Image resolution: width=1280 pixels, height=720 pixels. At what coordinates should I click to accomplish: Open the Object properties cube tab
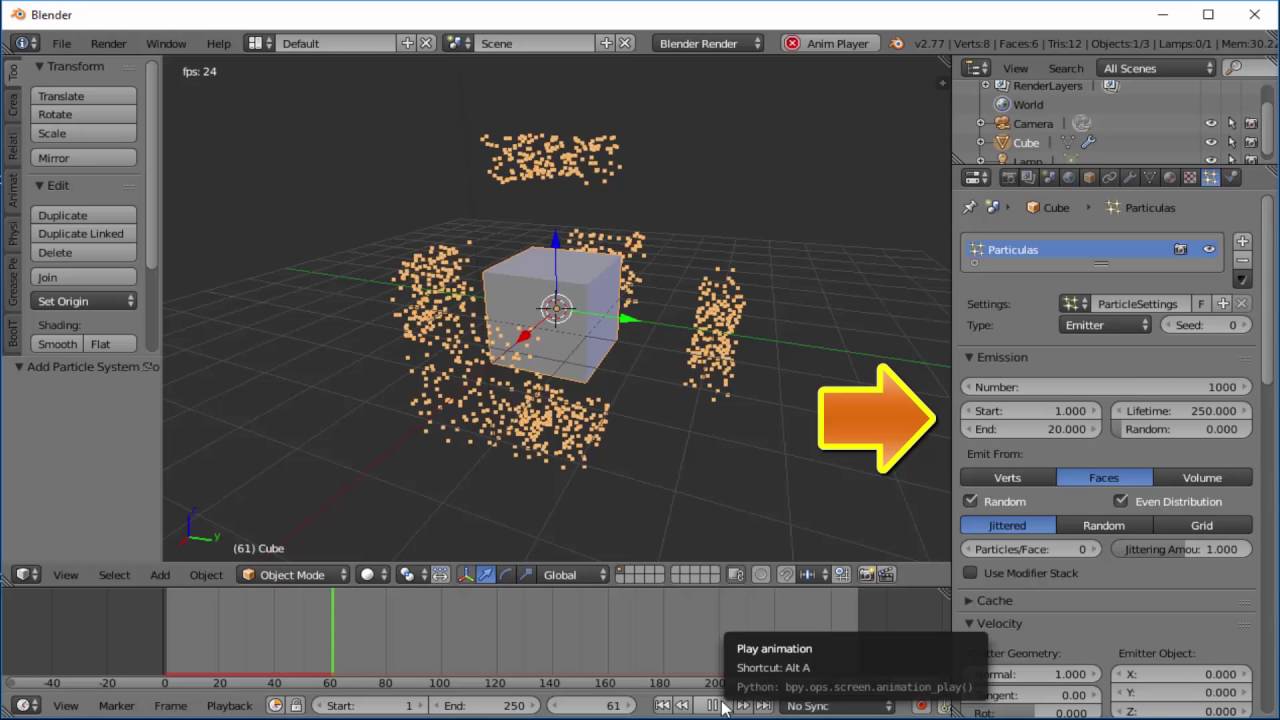1089,178
